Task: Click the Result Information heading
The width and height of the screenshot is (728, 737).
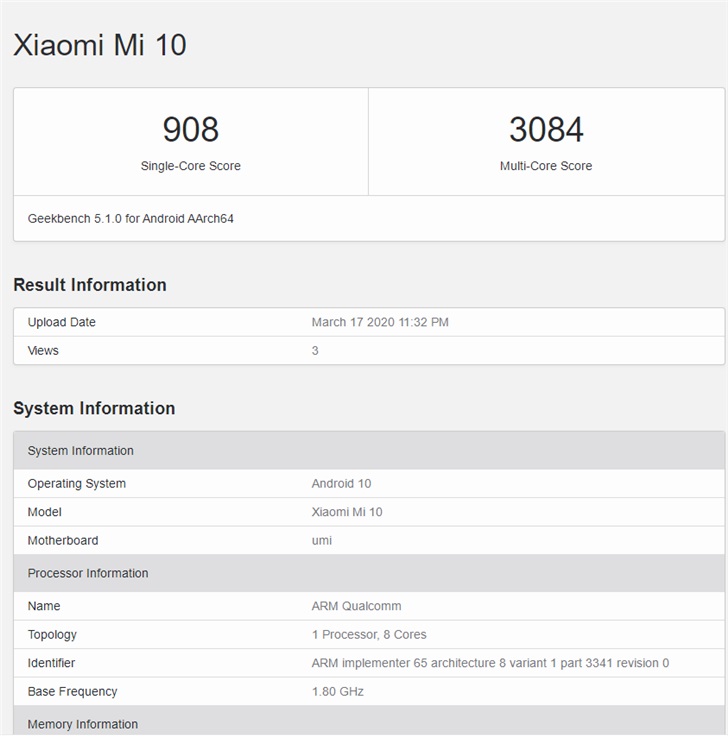Action: [x=90, y=285]
